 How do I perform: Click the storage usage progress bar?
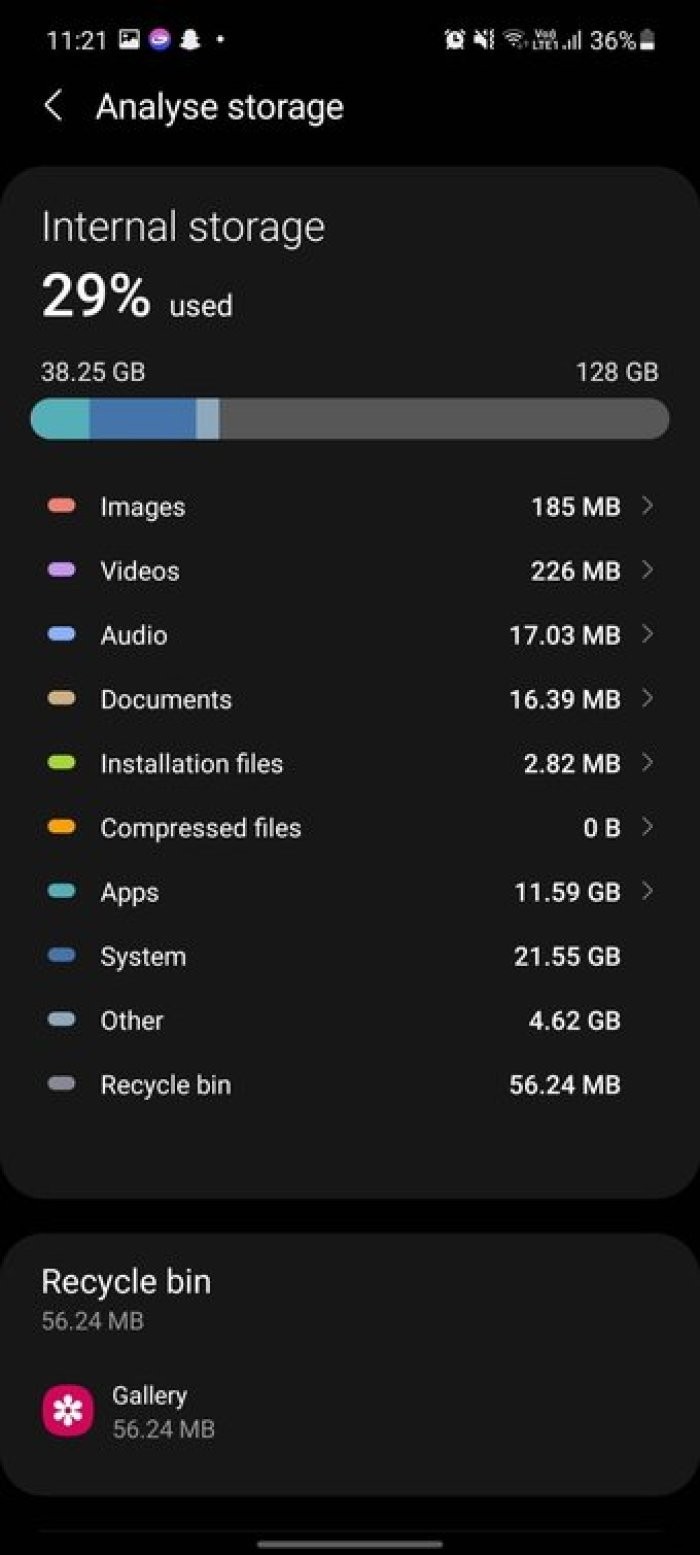pos(350,418)
